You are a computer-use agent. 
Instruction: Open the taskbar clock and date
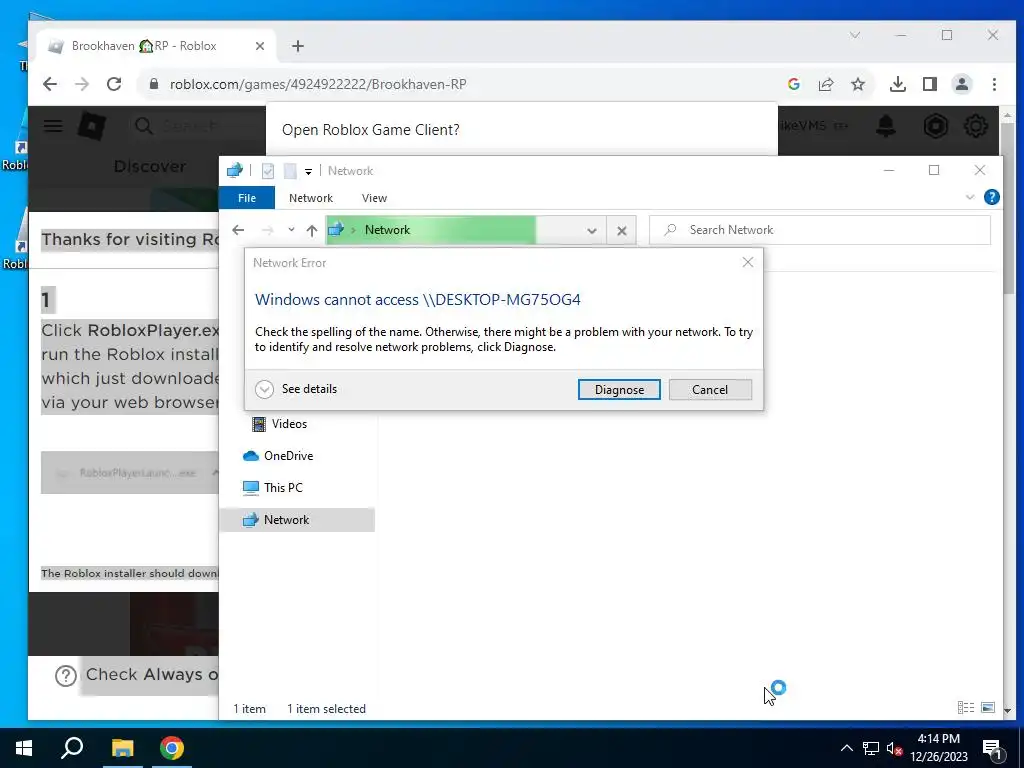938,748
